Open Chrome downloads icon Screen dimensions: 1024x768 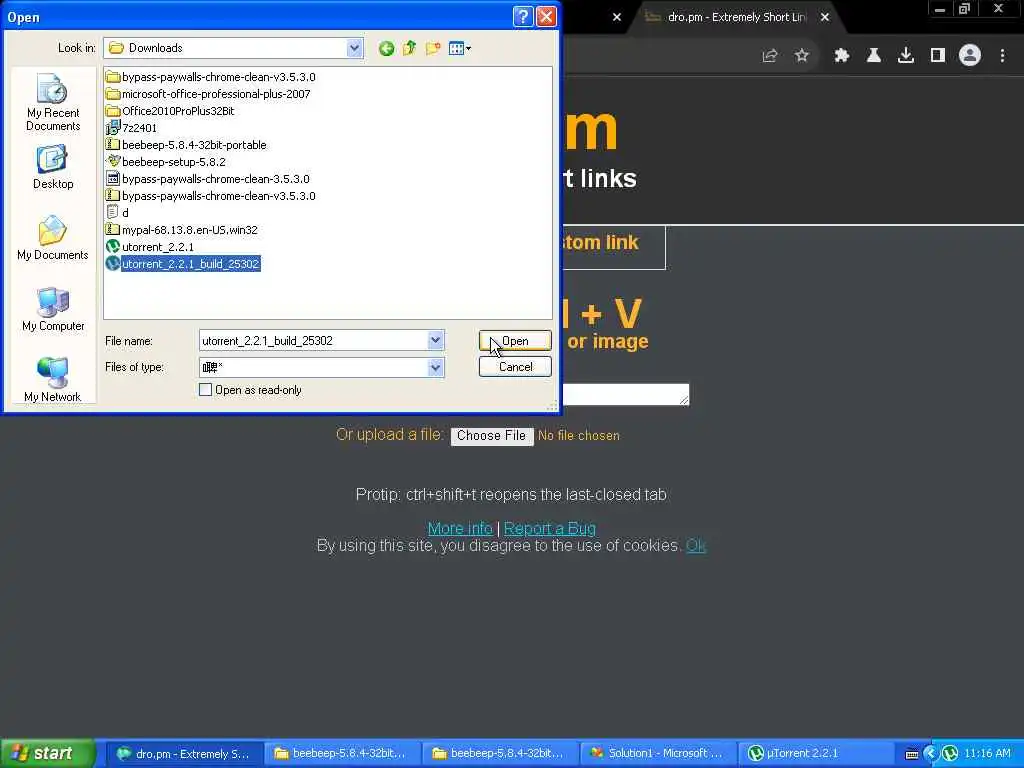click(x=906, y=56)
